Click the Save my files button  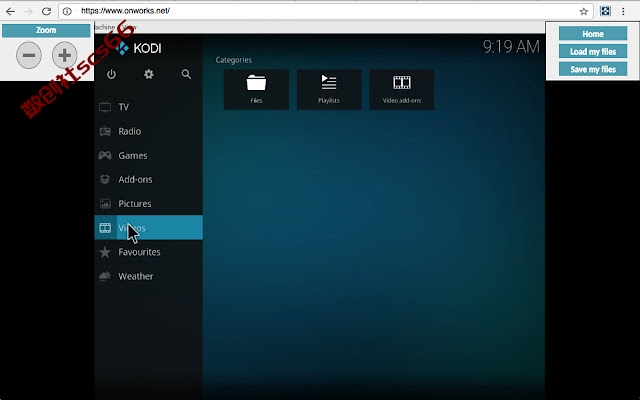coord(593,69)
